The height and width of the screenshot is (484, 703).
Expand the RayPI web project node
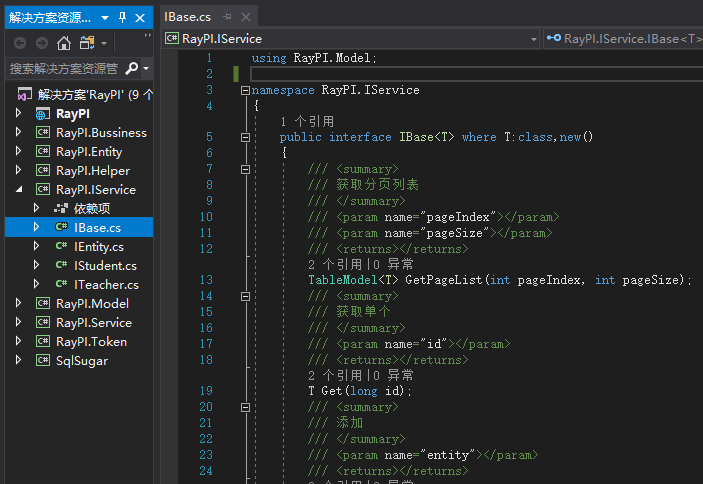click(x=18, y=113)
